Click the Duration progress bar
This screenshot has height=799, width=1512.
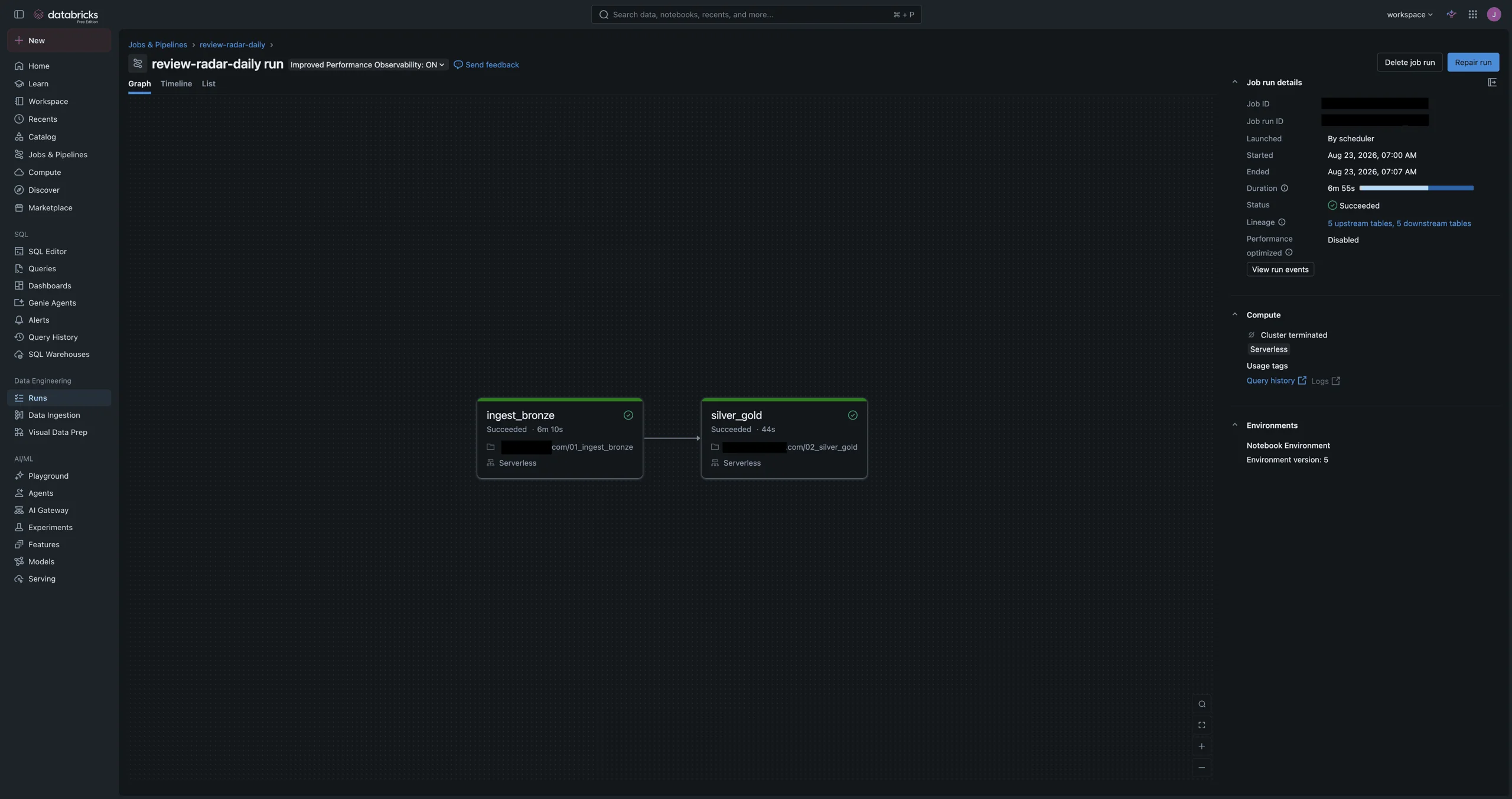coord(1416,188)
